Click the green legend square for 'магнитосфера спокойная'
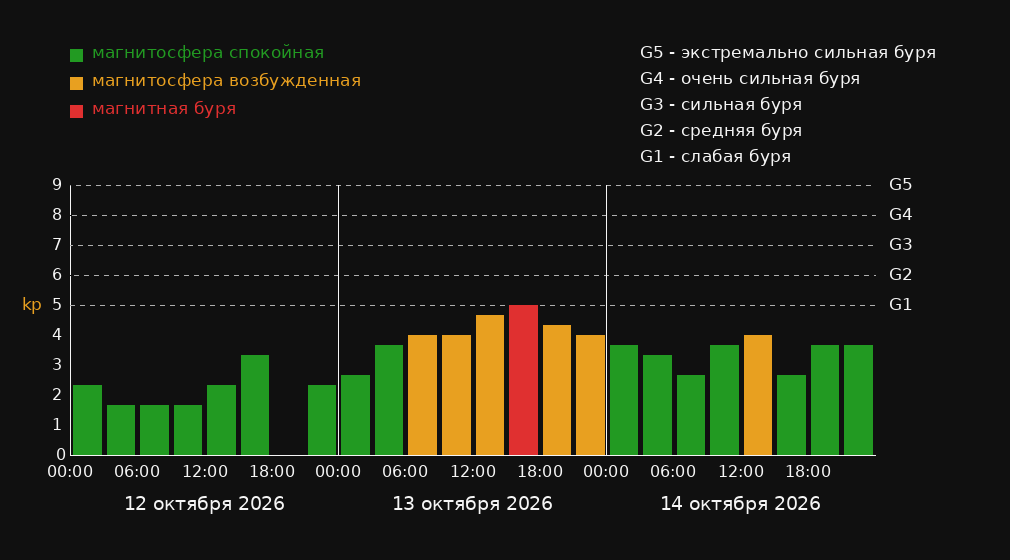This screenshot has height=560, width=1010. (76, 55)
